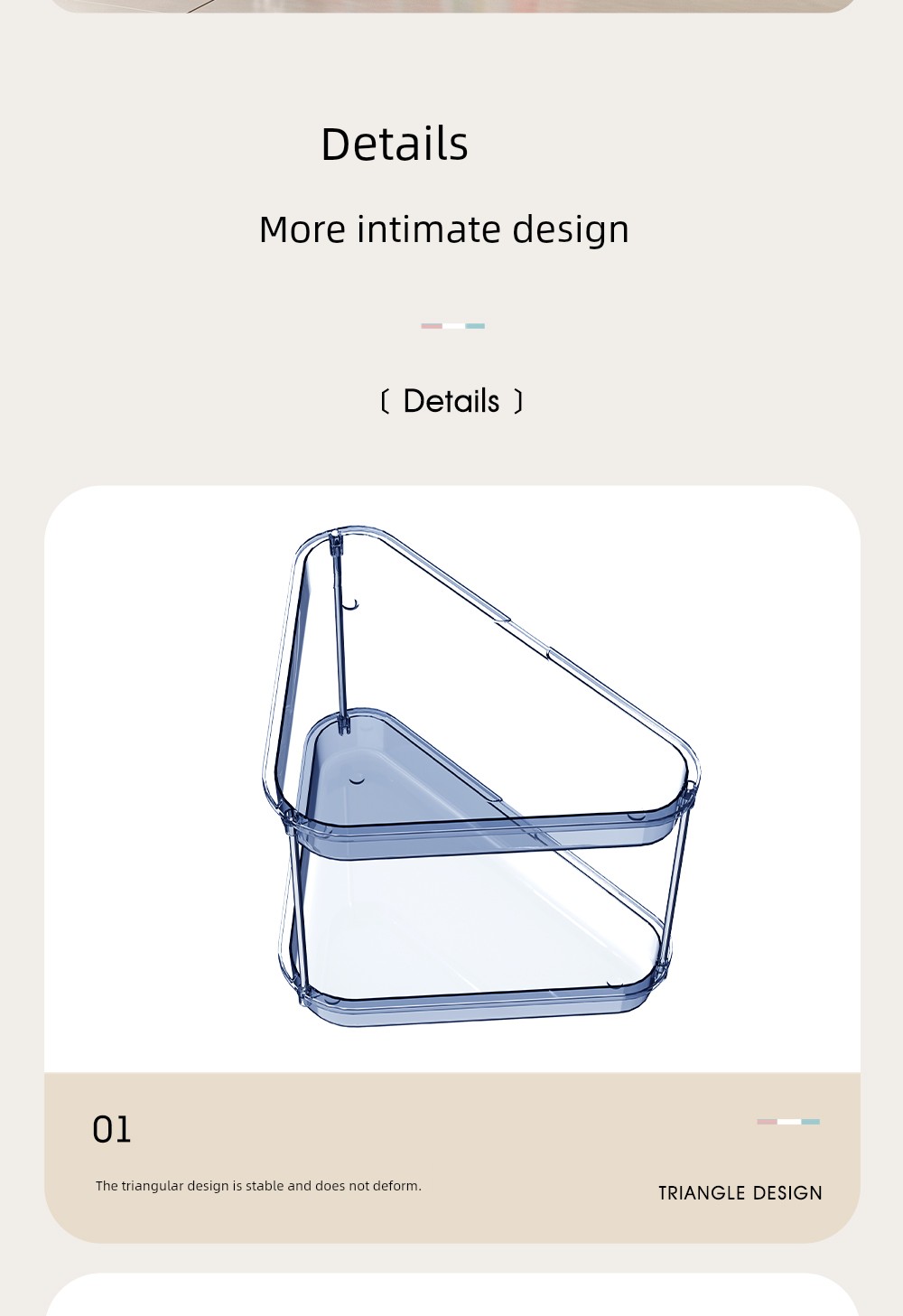Click the teal segment of the center divider
This screenshot has height=1316, width=903.
point(475,326)
